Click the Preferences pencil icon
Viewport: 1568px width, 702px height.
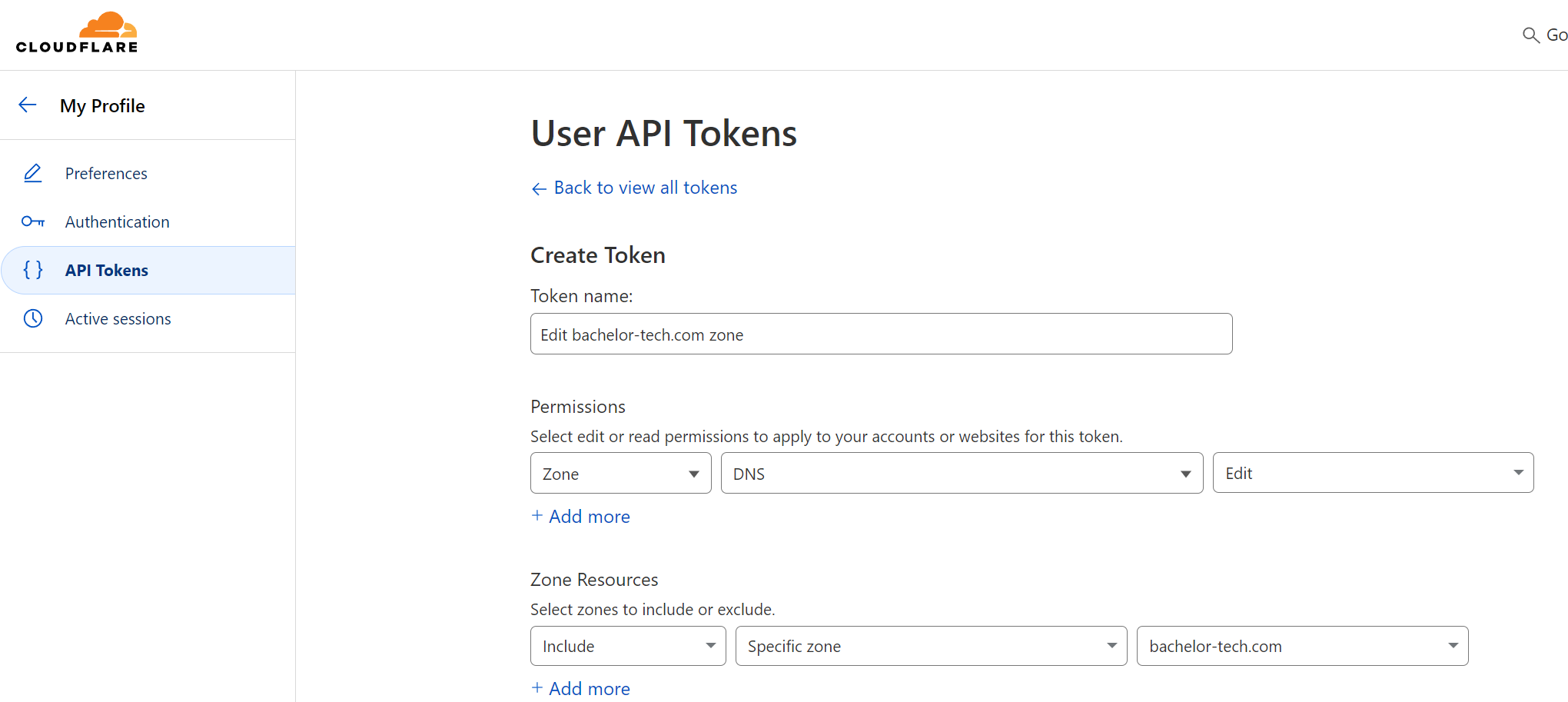pos(33,173)
